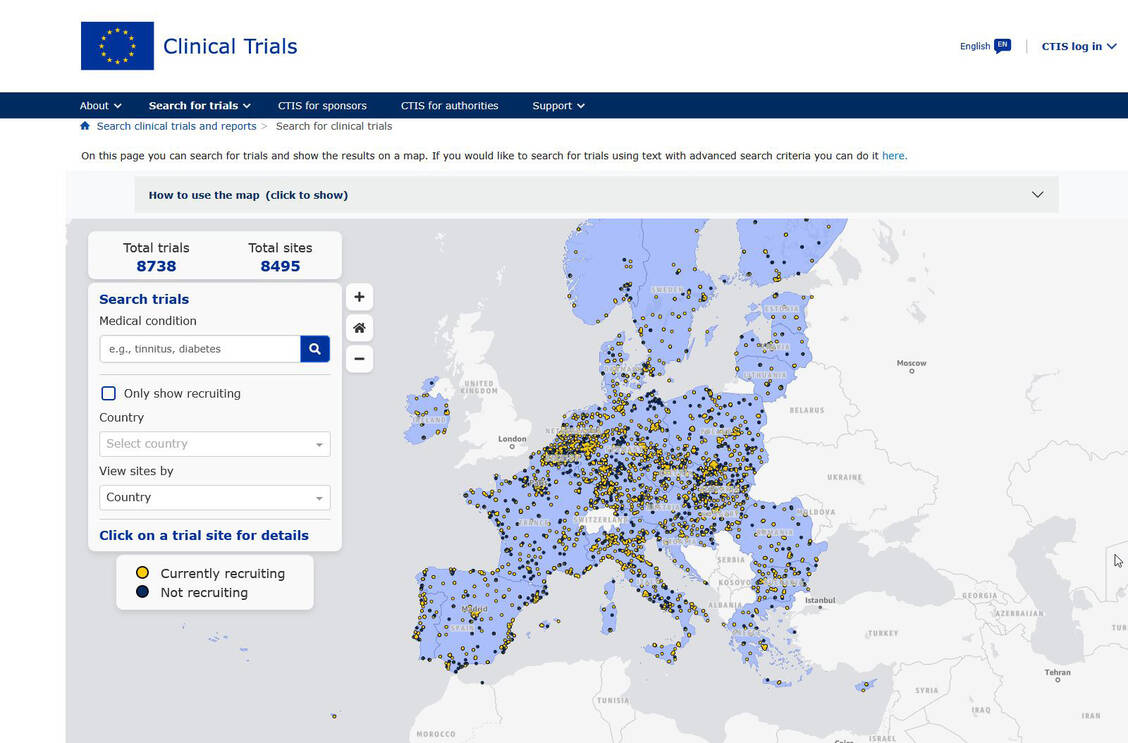The width and height of the screenshot is (1128, 743).
Task: Click the magnifier search button
Action: (x=315, y=349)
